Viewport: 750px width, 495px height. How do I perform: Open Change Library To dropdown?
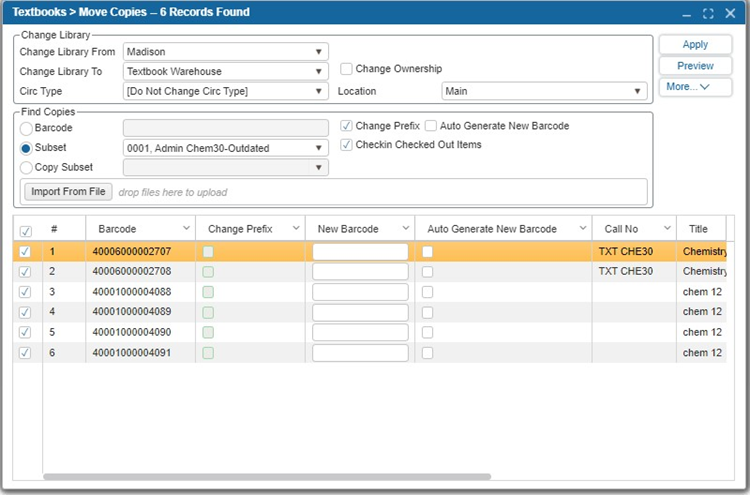point(226,71)
